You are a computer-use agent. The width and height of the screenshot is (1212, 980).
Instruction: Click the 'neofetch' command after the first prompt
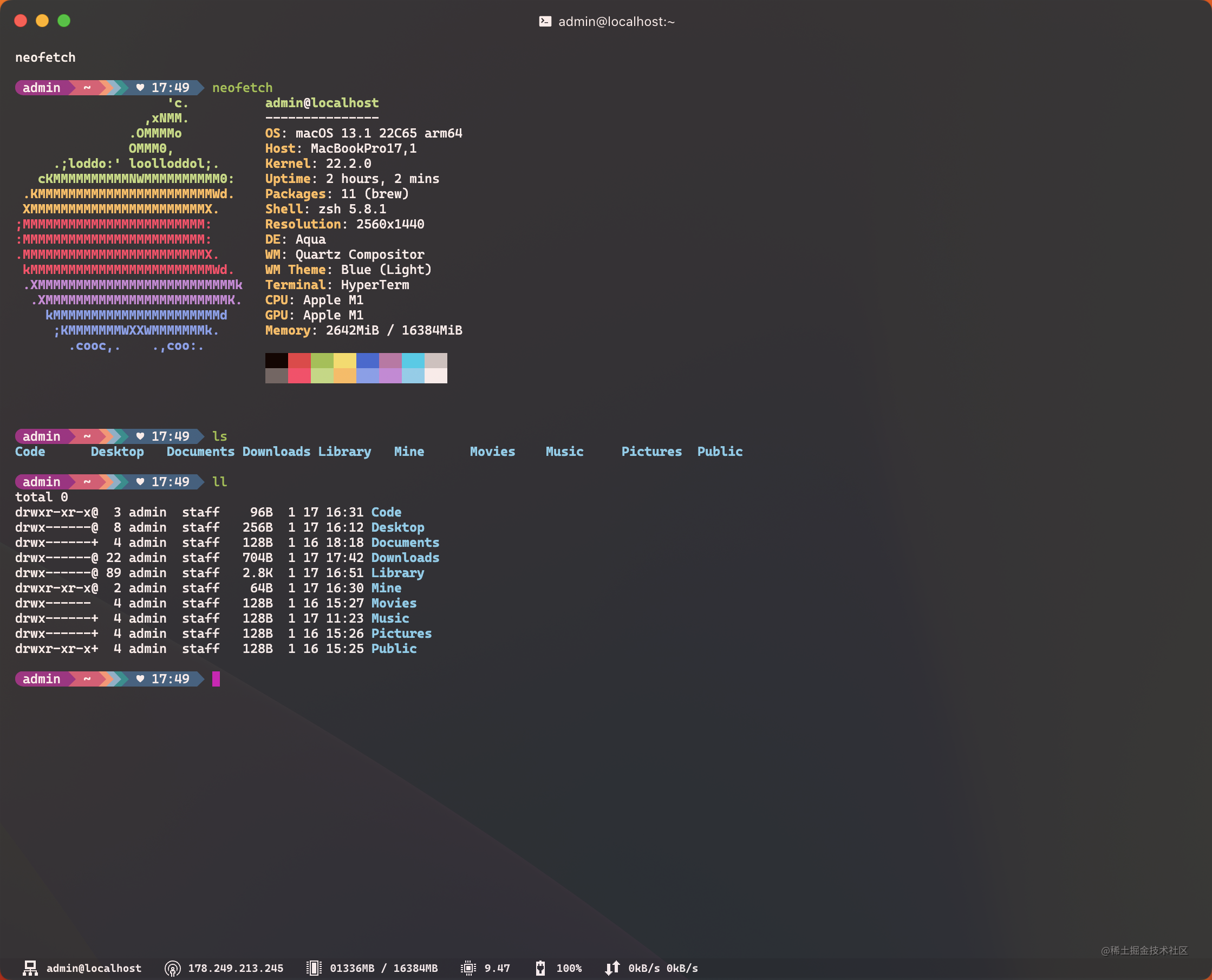pos(243,88)
